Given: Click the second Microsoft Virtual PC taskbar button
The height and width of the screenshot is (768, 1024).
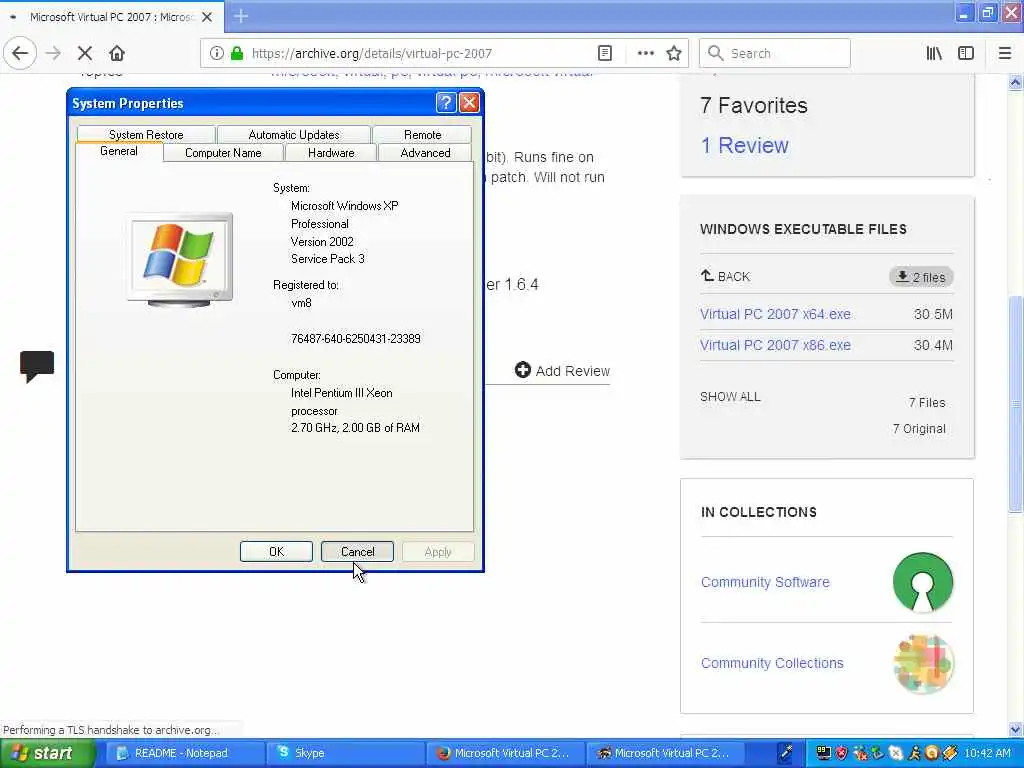Looking at the screenshot, I should pyautogui.click(x=664, y=753).
